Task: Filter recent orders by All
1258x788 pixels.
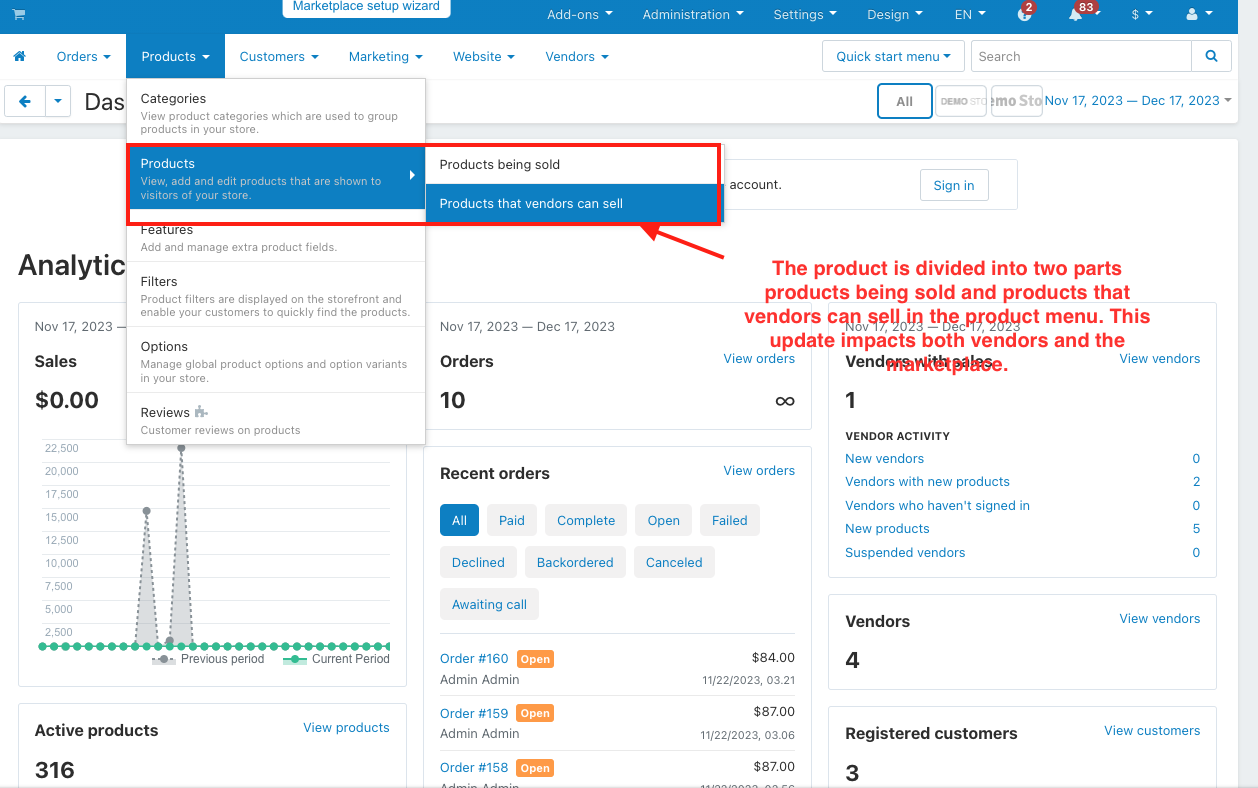Action: (x=459, y=520)
